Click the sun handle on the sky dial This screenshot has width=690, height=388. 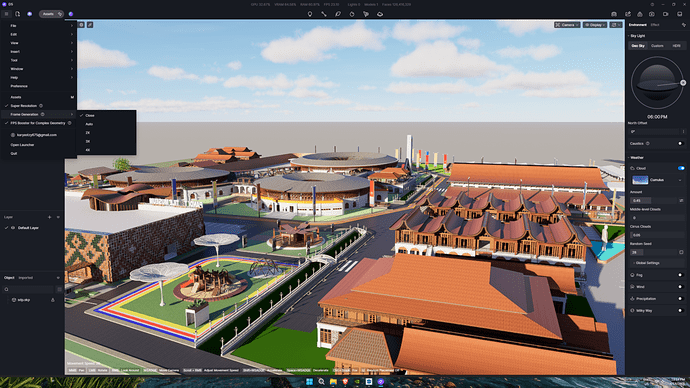(x=683, y=83)
